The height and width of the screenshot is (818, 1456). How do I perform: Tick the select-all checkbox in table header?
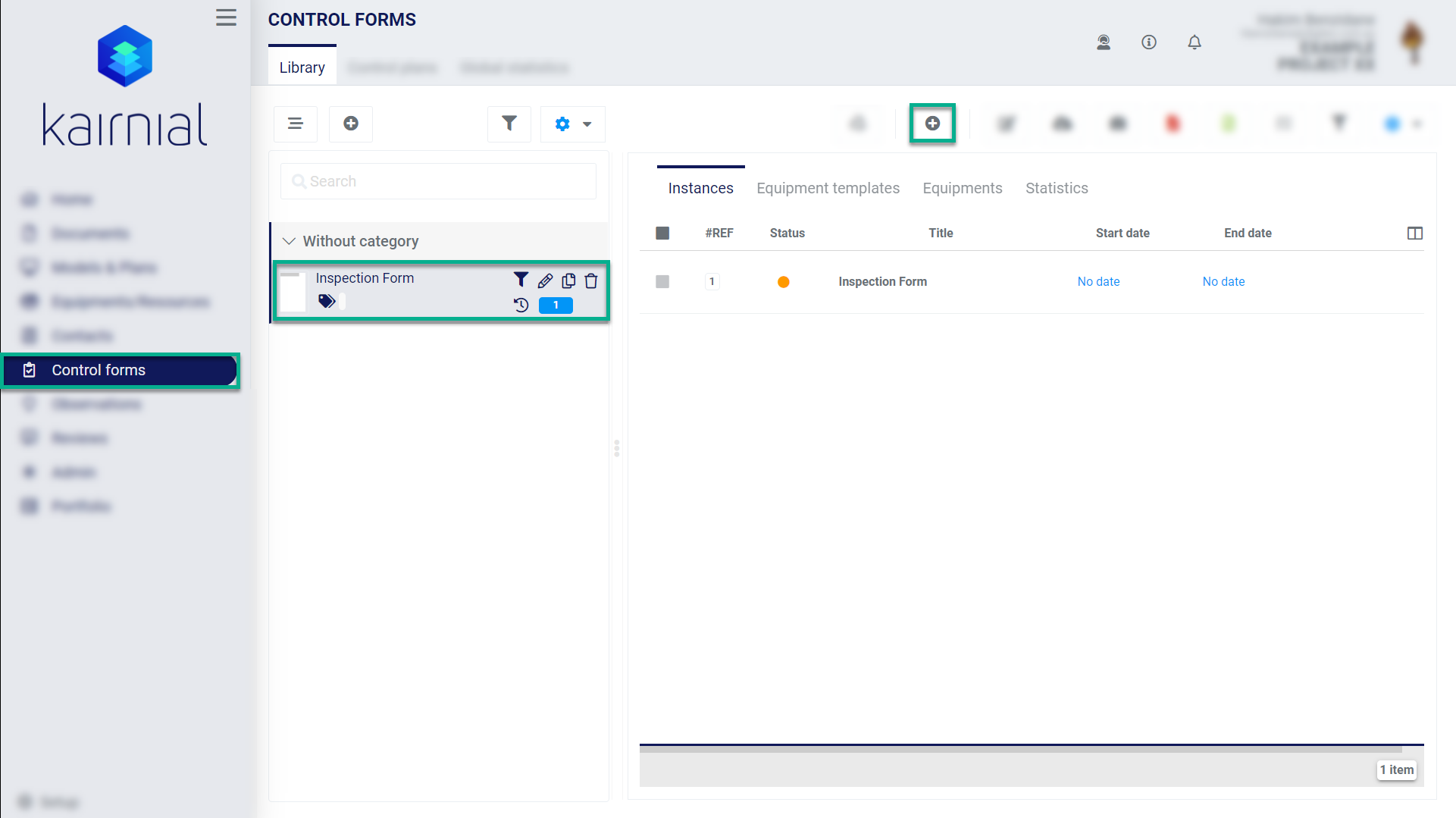click(x=662, y=233)
